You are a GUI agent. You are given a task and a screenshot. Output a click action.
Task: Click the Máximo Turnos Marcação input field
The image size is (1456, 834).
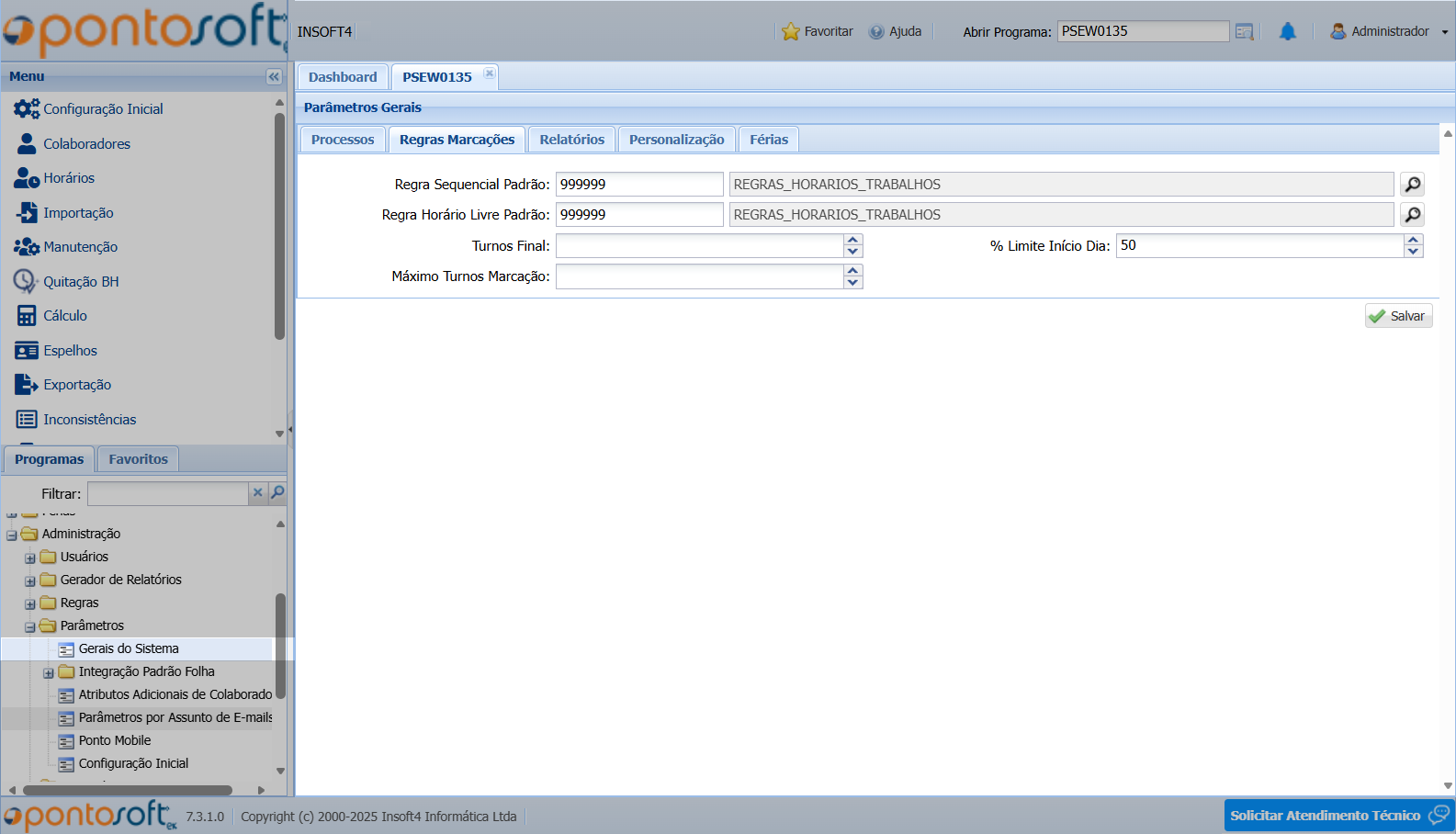coord(699,276)
